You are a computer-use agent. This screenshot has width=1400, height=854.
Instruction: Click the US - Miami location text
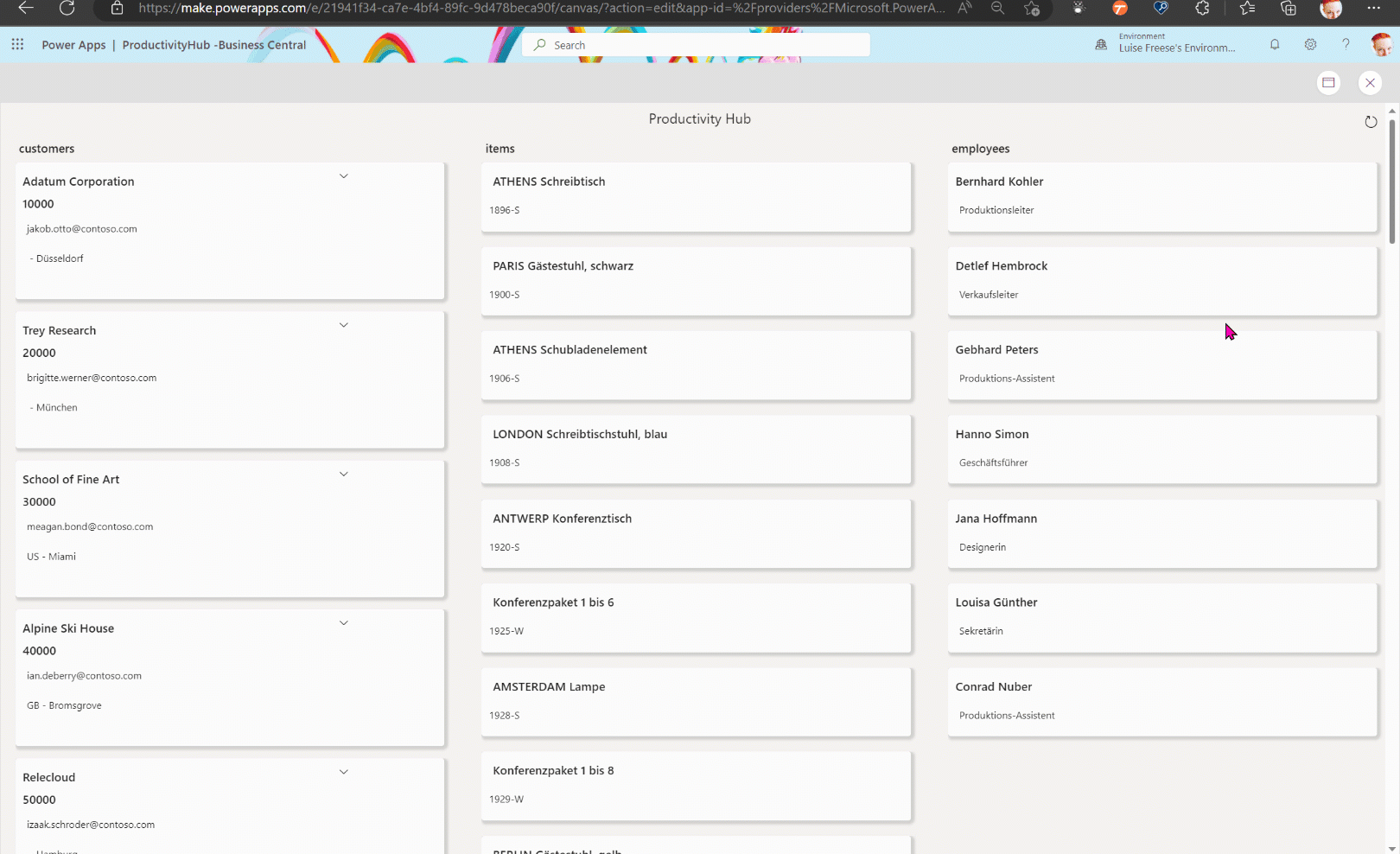click(51, 557)
